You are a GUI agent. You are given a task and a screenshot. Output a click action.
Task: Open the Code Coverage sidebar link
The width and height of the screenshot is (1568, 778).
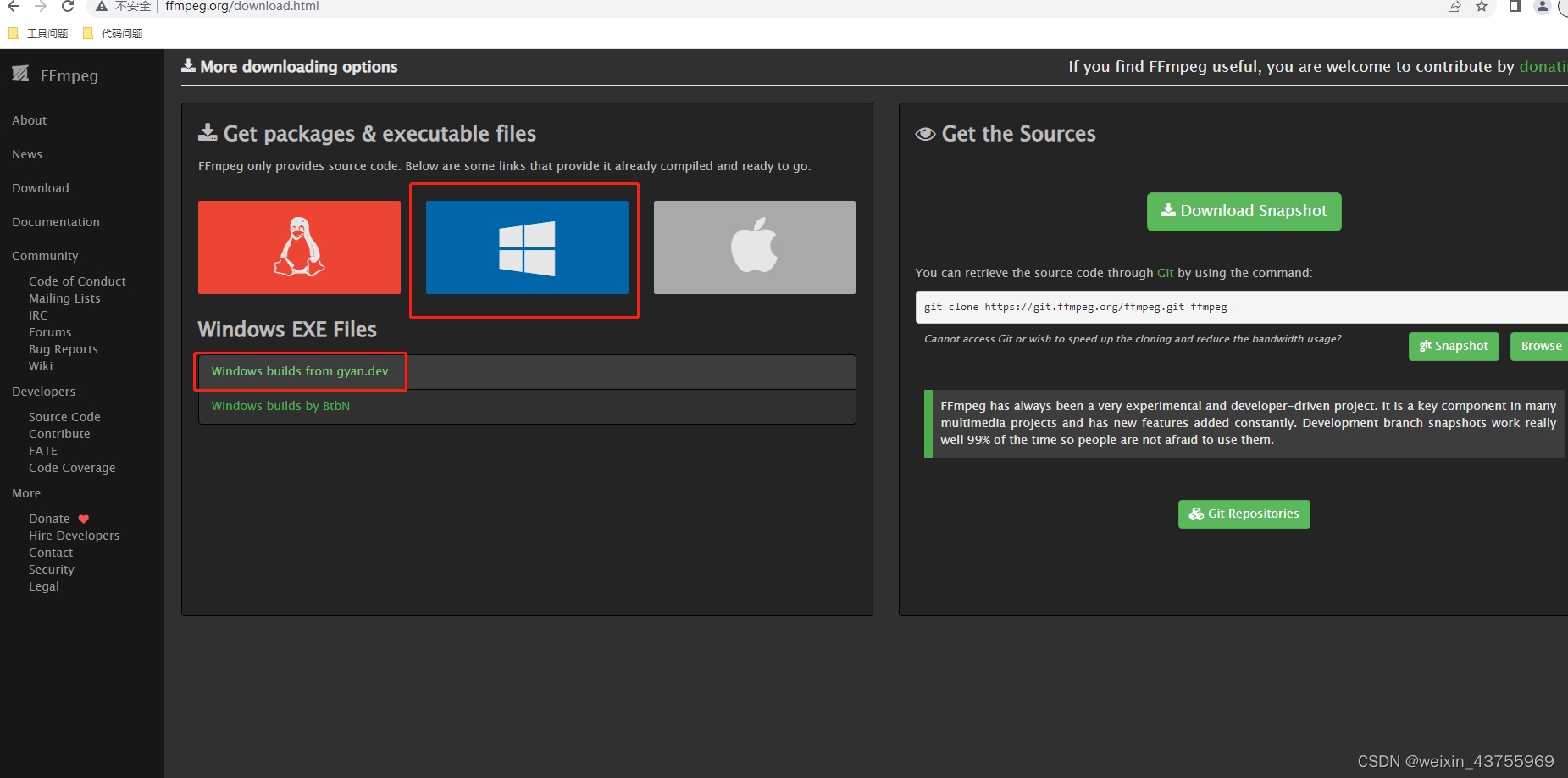[72, 468]
